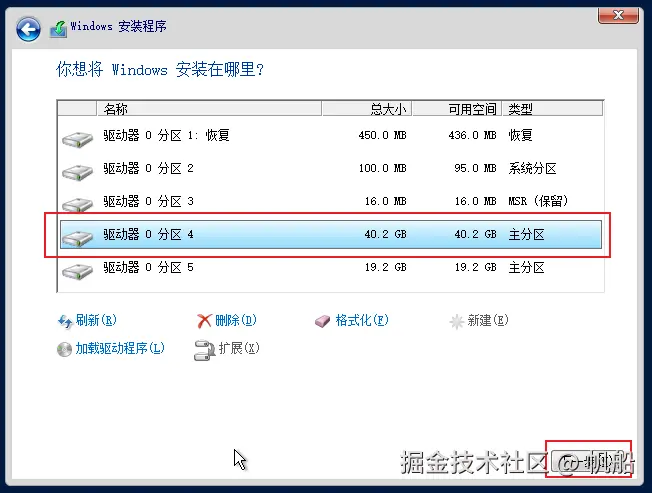Image resolution: width=652 pixels, height=493 pixels.
Task: Sort by 总大小 column header
Action: coord(367,108)
